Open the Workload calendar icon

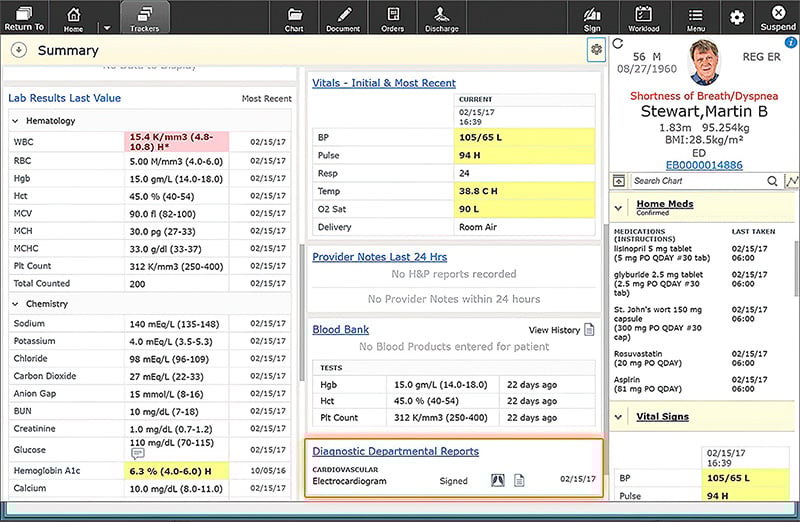tap(643, 18)
